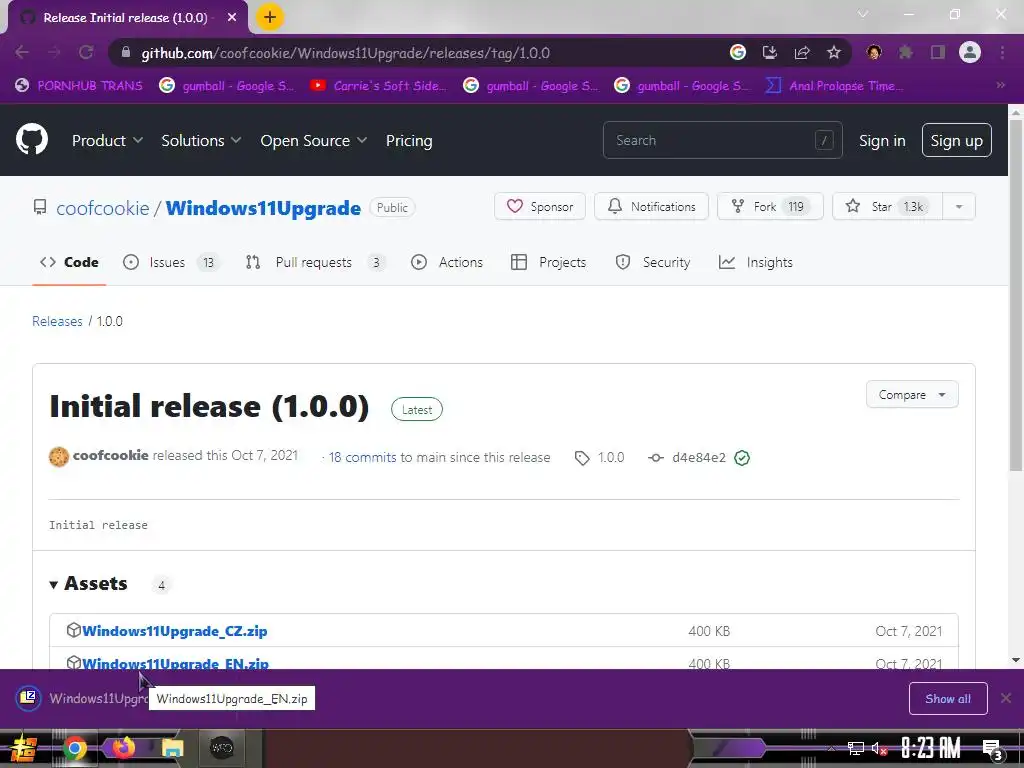Open the Compare dropdown

pos(912,394)
